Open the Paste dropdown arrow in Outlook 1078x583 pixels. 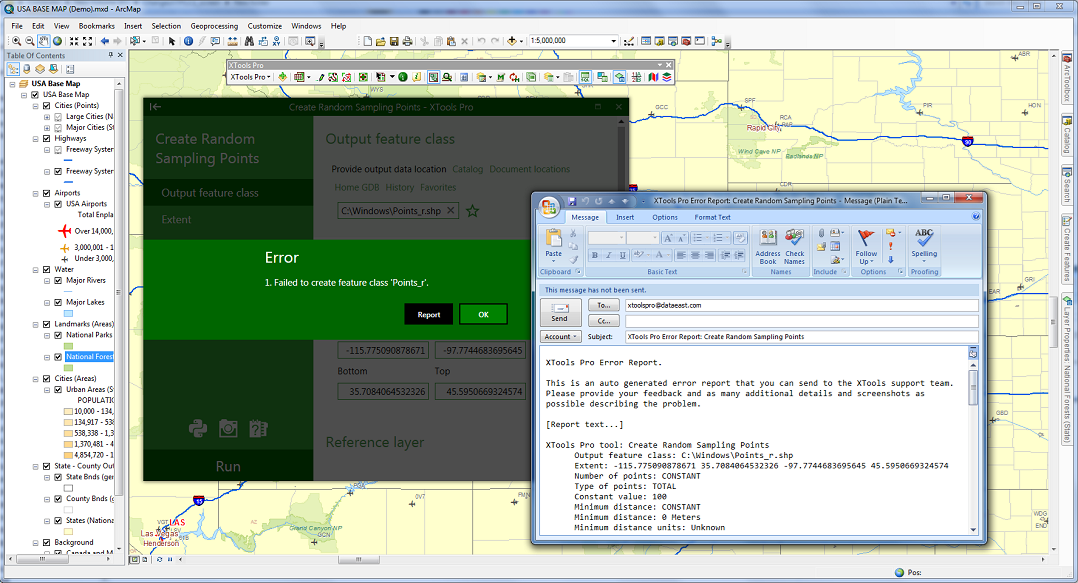[x=553, y=261]
